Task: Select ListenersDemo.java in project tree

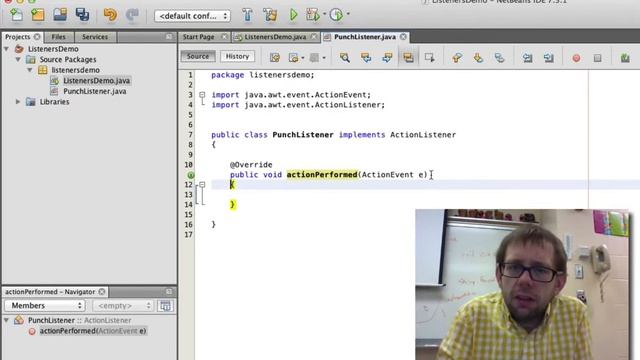Action: [96, 81]
